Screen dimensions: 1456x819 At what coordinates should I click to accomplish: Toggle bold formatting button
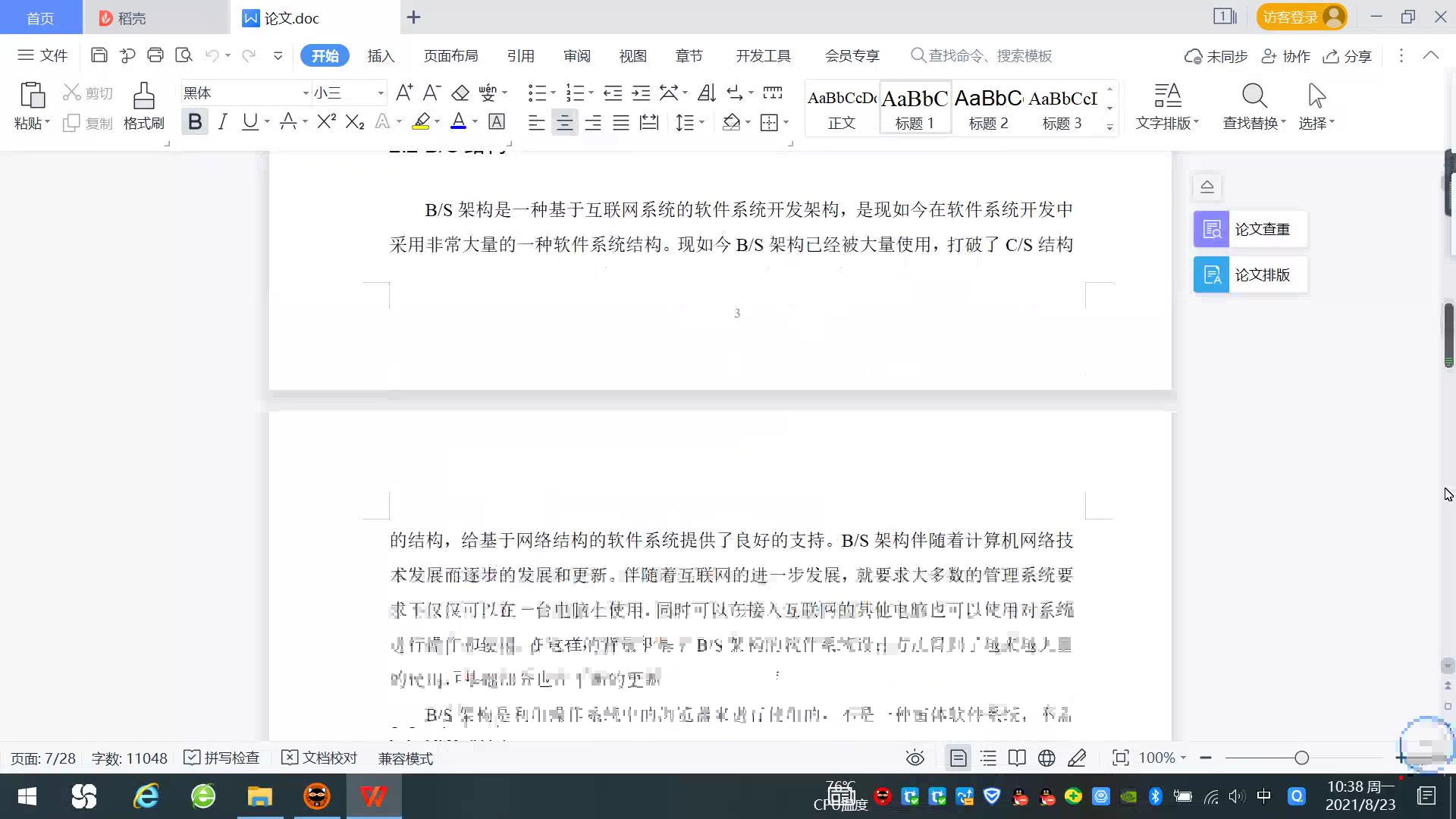coord(195,121)
